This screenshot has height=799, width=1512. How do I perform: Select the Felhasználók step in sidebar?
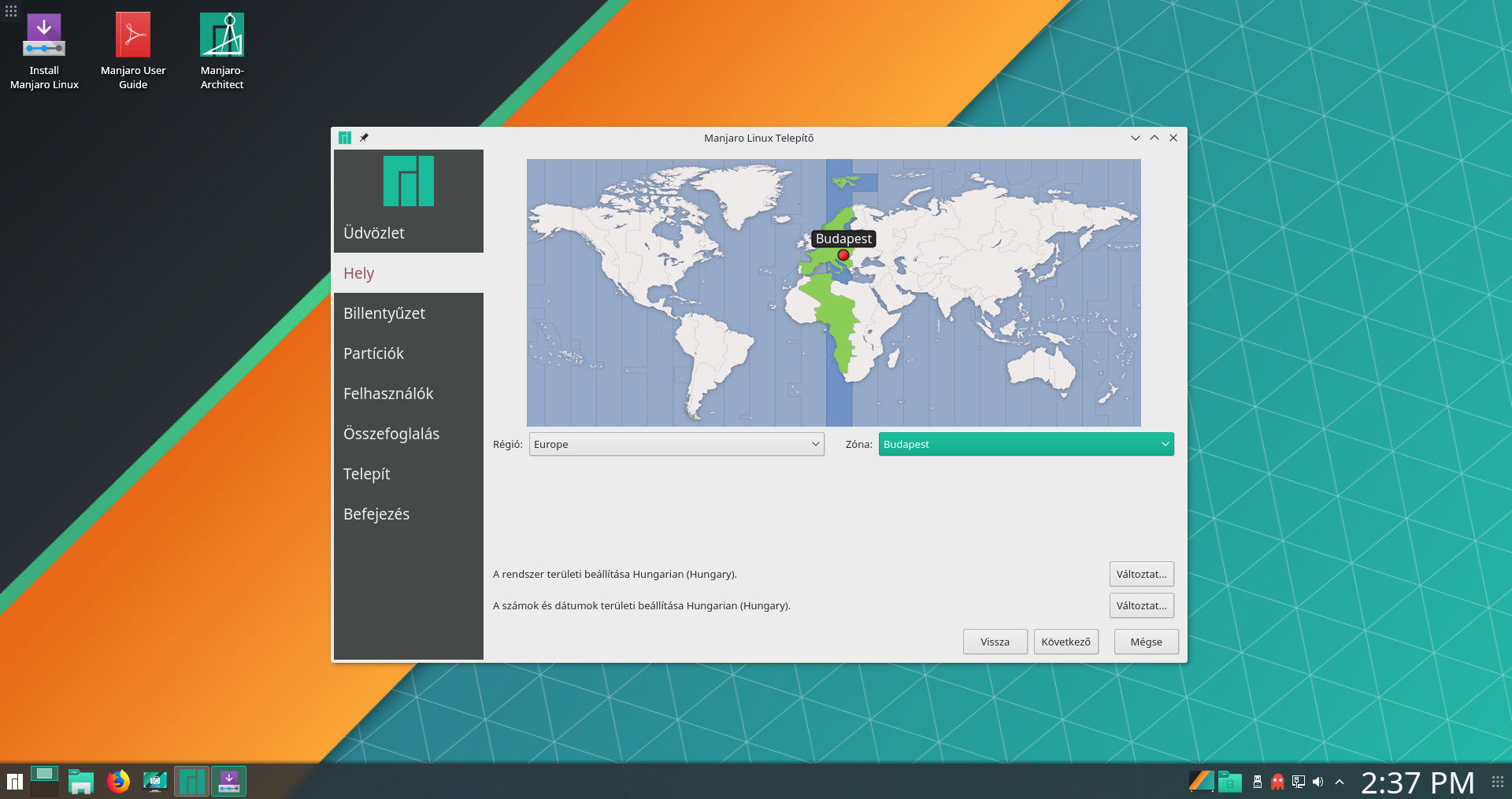[x=409, y=394]
